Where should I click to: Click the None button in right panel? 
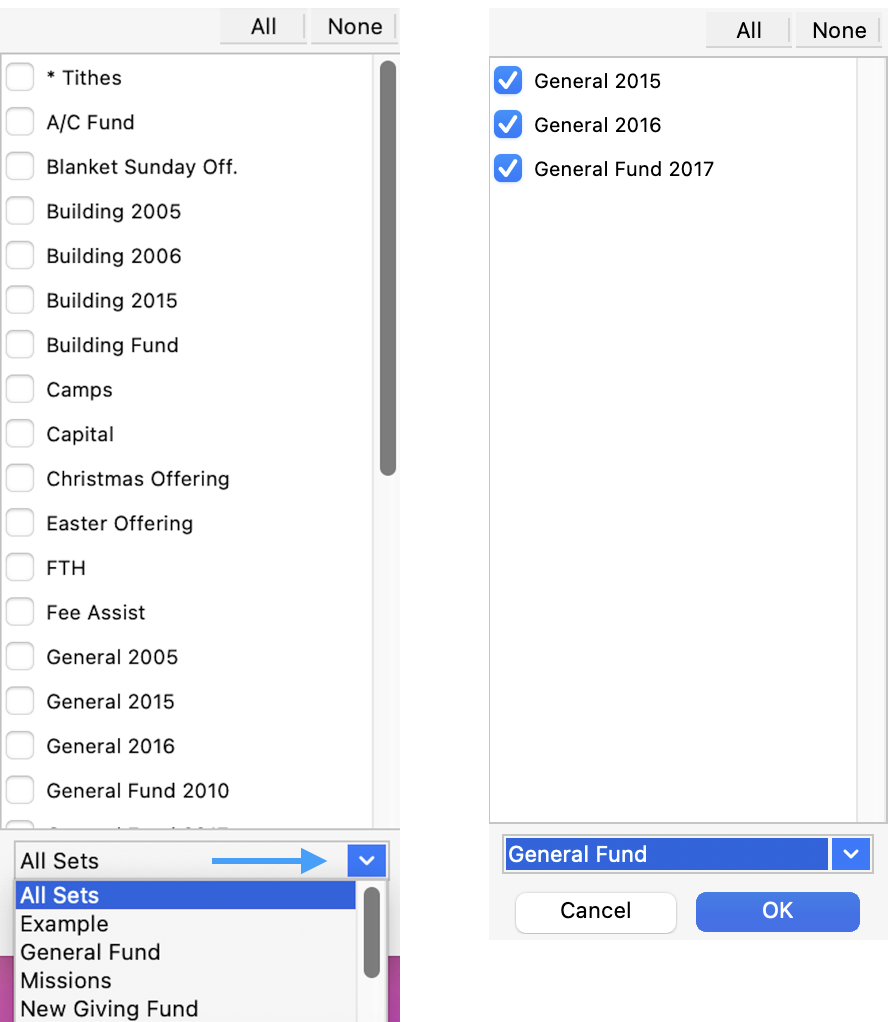[839, 31]
